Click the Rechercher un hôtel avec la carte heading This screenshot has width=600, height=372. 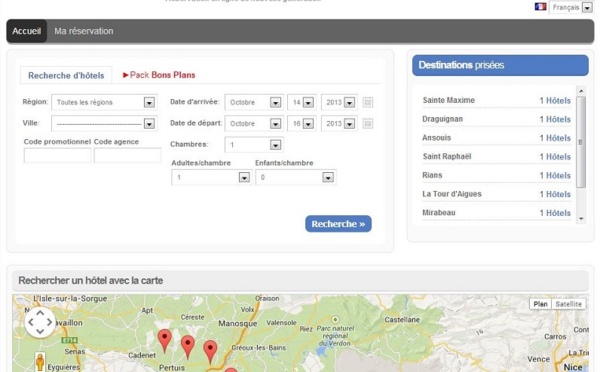point(91,281)
